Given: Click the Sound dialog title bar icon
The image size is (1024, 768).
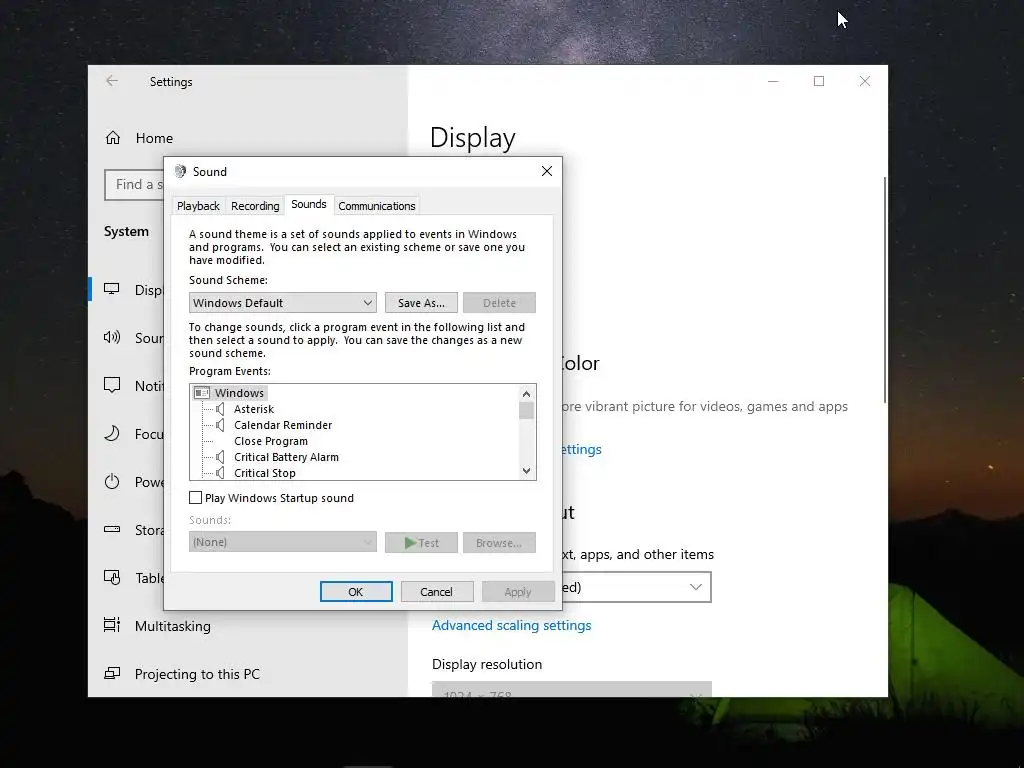Looking at the screenshot, I should [x=180, y=172].
